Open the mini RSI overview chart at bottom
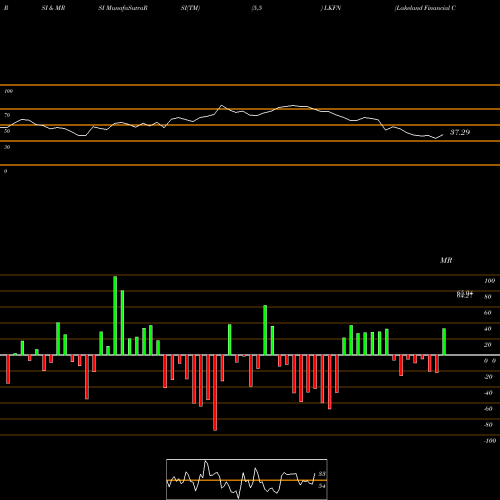The image size is (500, 500). click(247, 479)
